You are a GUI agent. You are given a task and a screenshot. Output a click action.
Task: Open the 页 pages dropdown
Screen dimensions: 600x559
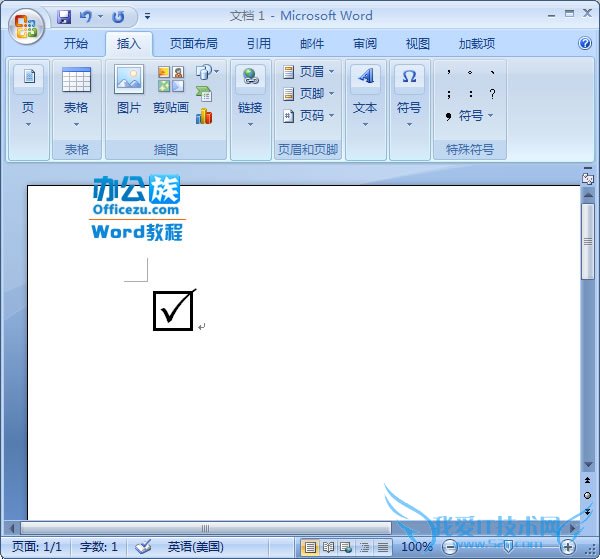pyautogui.click(x=28, y=97)
